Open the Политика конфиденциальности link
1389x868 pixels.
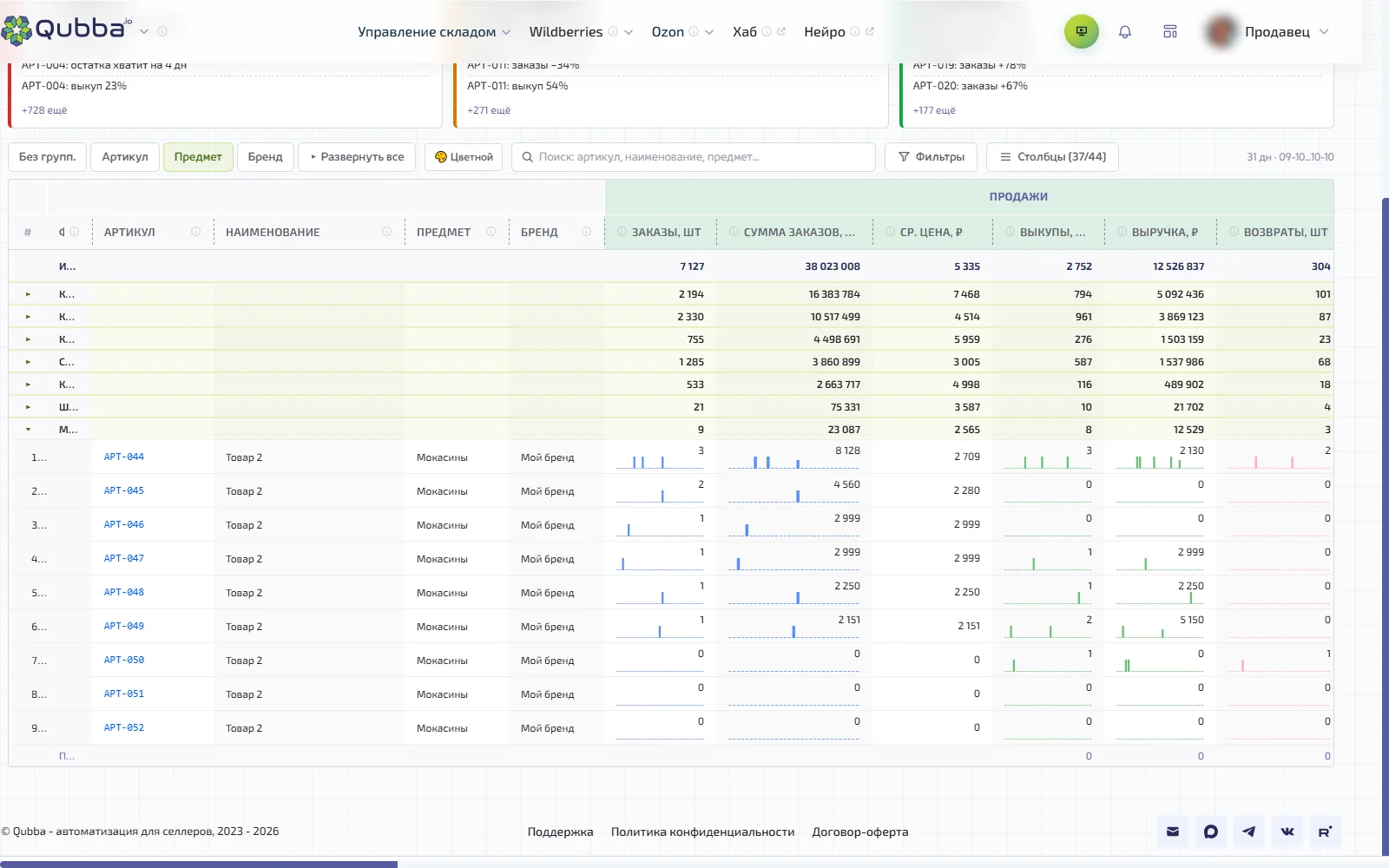coord(702,832)
